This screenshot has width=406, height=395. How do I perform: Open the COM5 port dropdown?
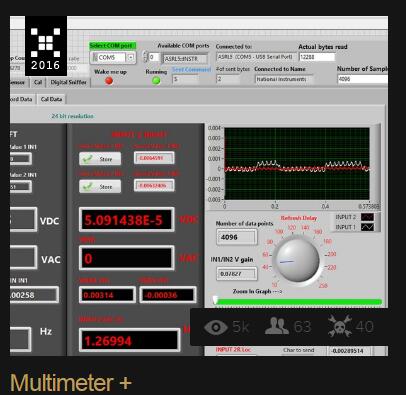click(x=131, y=57)
